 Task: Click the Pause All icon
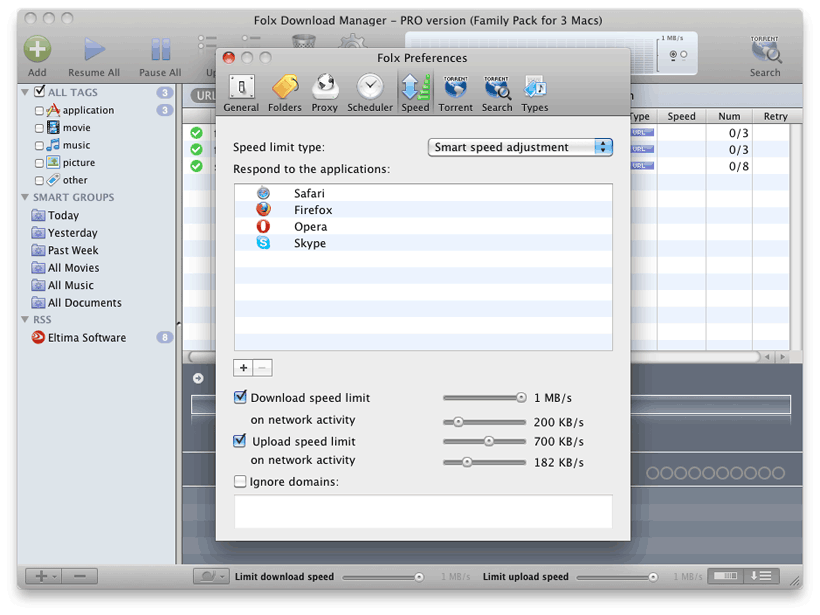click(161, 49)
